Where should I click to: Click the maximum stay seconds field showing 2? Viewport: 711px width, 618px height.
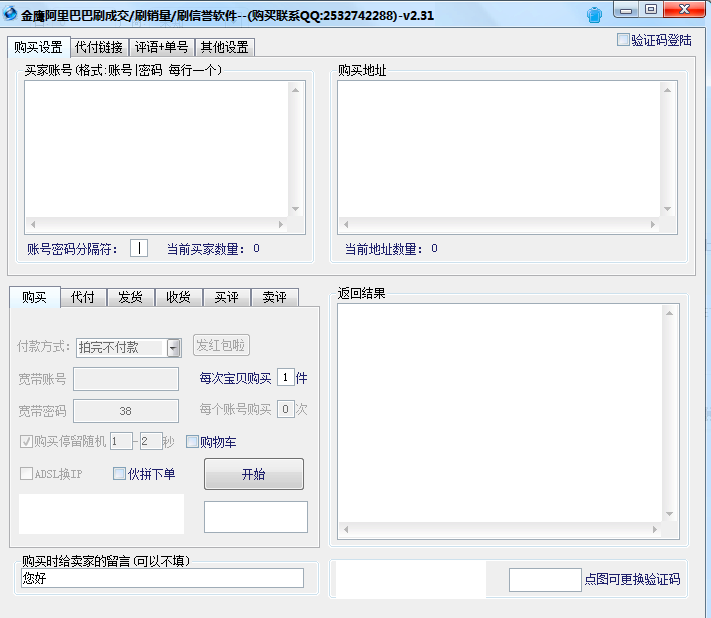(151, 441)
